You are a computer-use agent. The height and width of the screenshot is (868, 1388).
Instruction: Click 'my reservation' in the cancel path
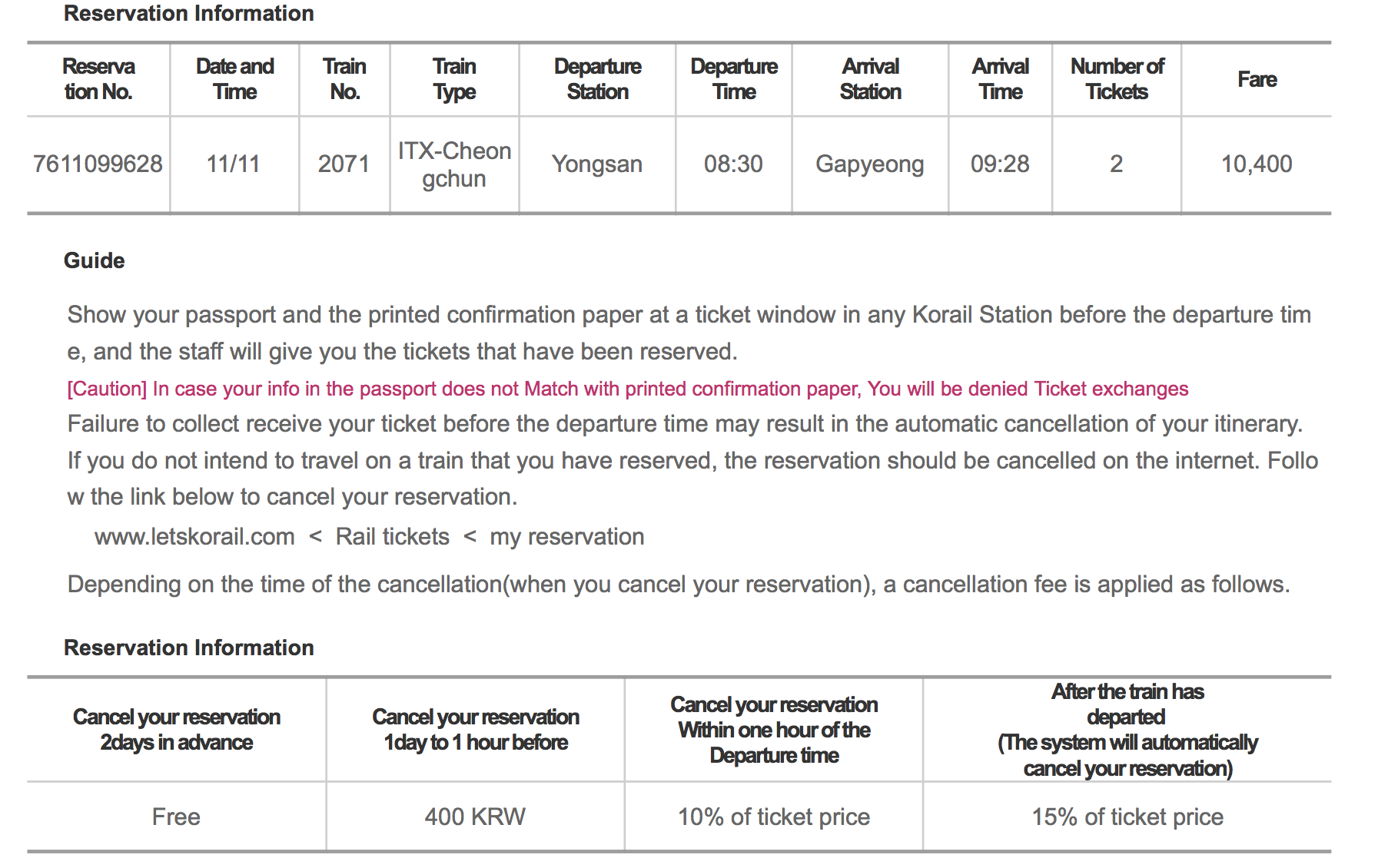[566, 536]
